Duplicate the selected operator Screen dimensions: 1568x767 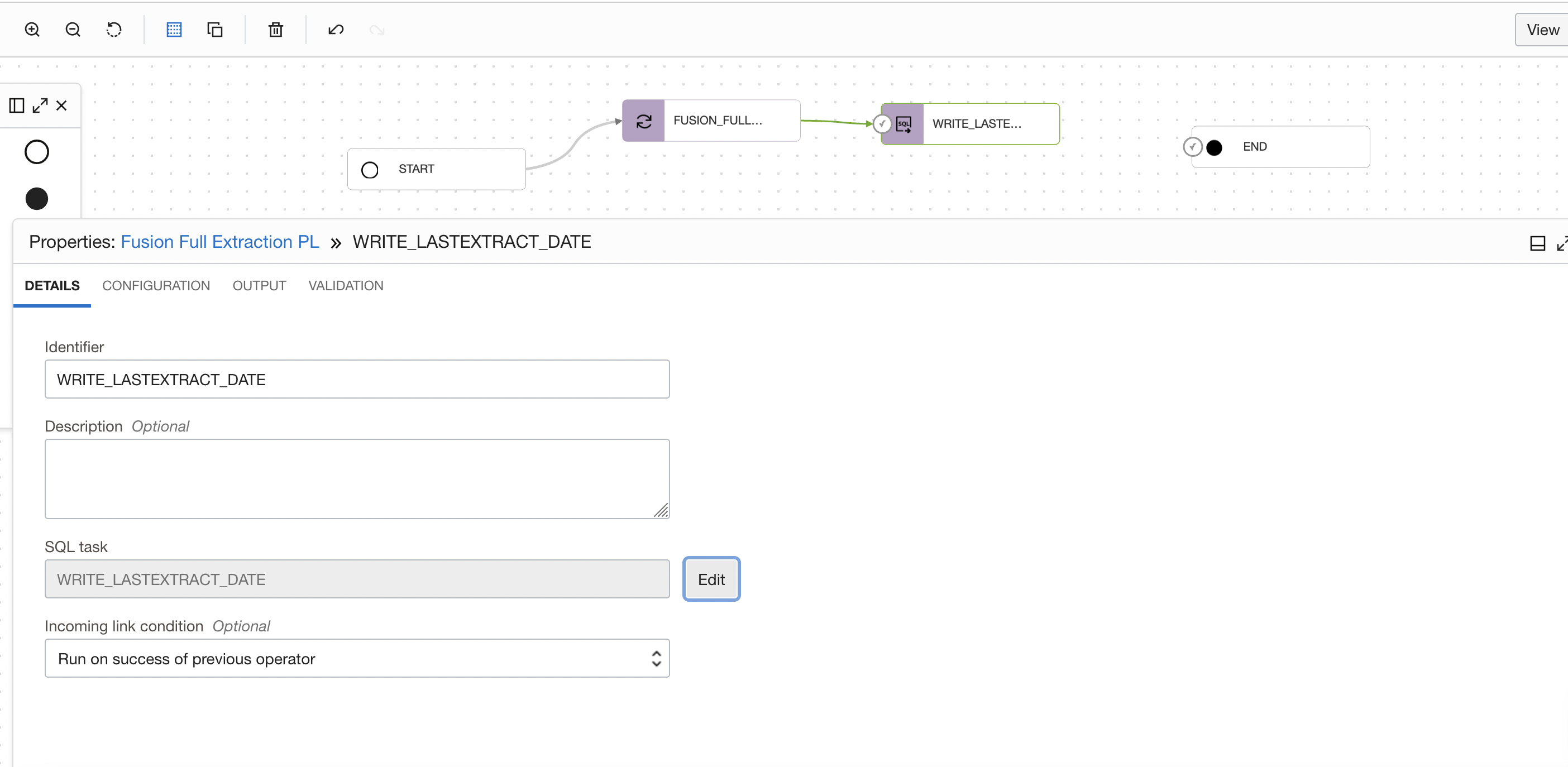[x=215, y=29]
